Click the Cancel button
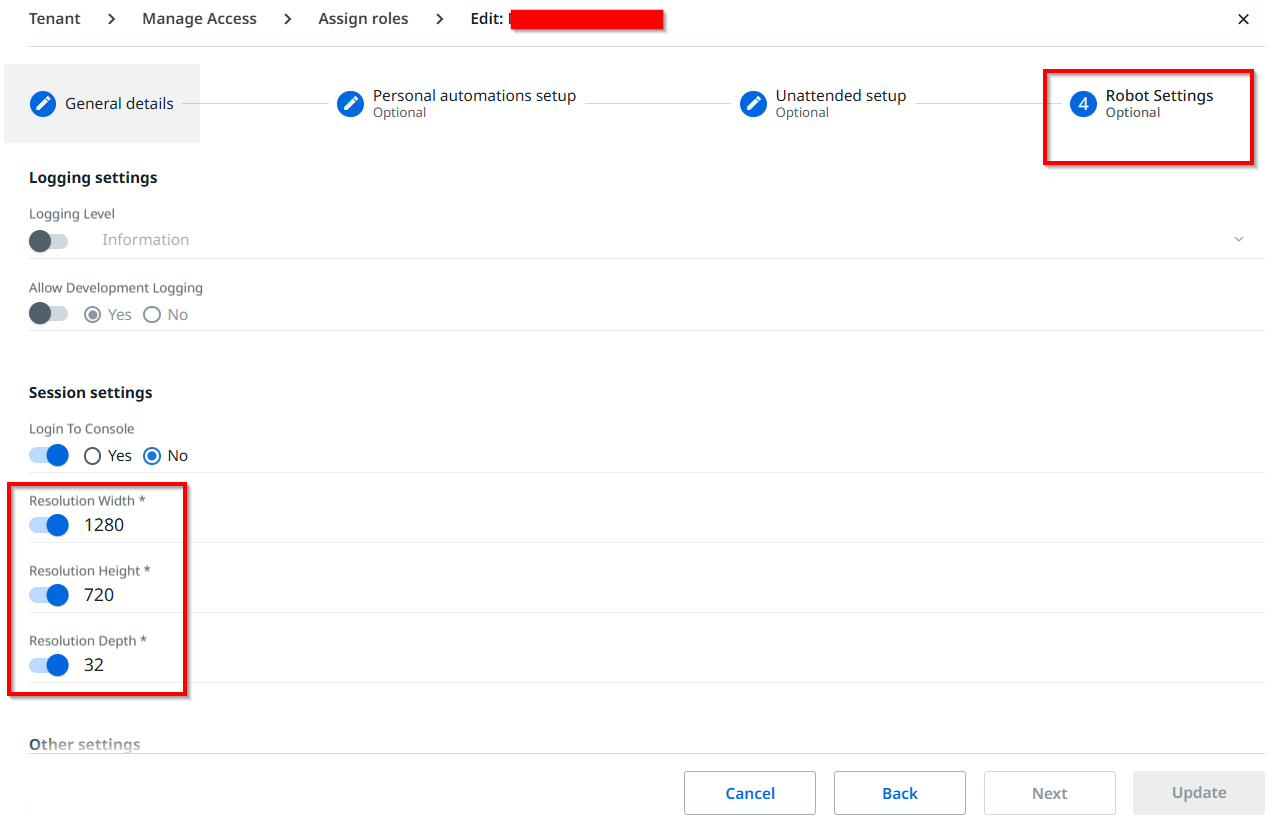 point(749,792)
